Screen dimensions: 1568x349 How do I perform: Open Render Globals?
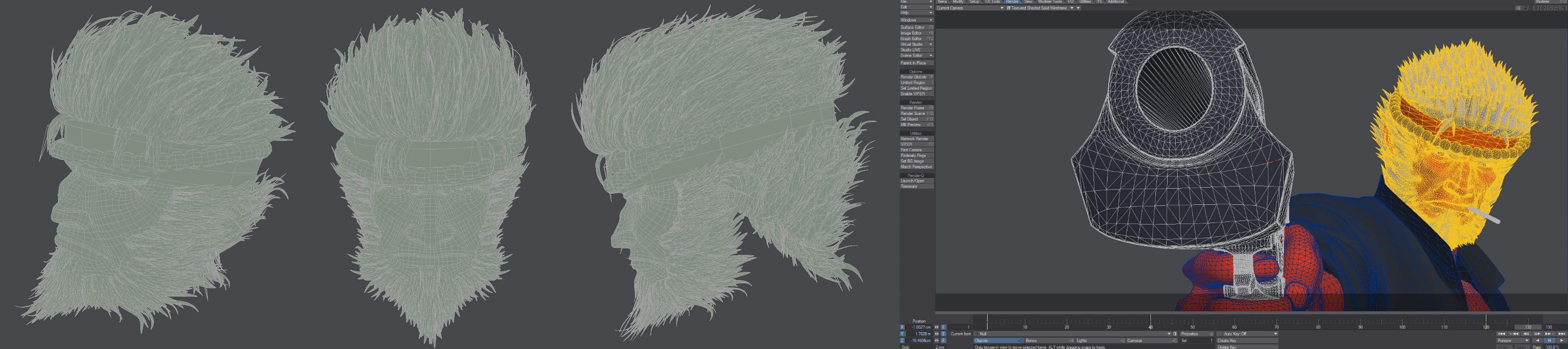coord(917,77)
